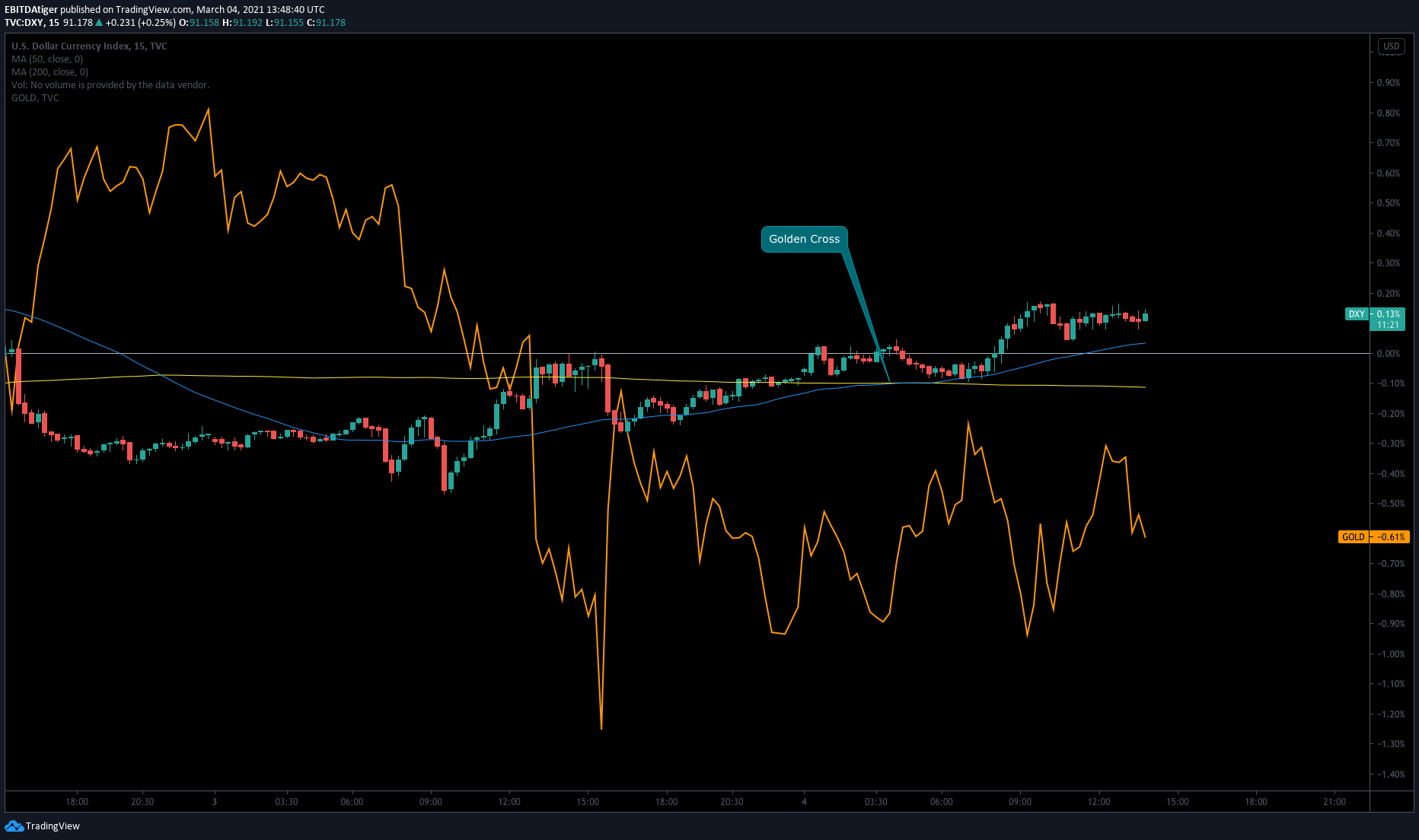Click the Vol no volume legend text
Viewport: 1419px width, 840px height.
[110, 85]
